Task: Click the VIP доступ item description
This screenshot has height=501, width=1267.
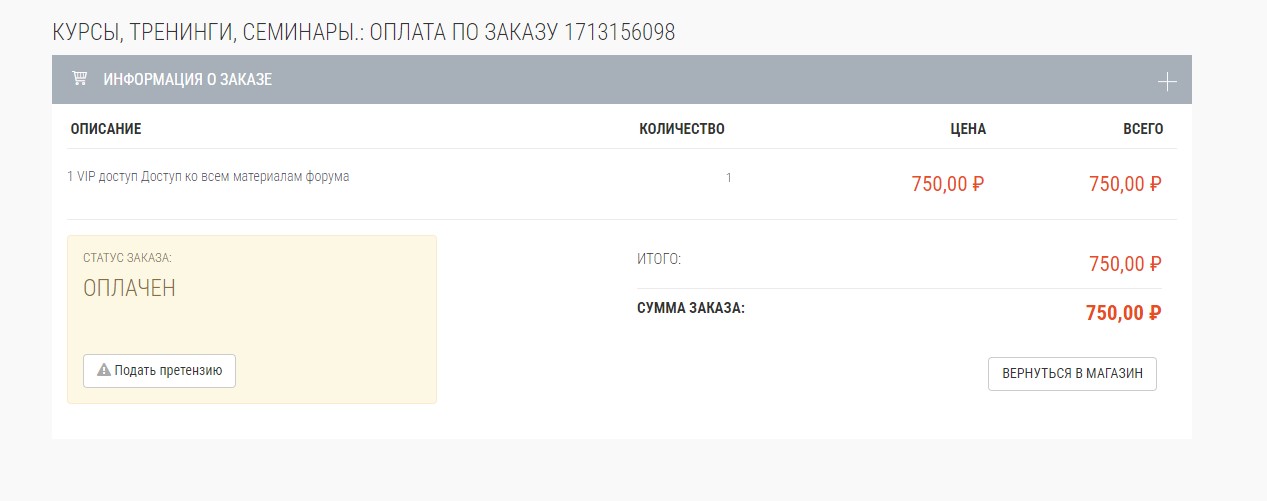Action: (208, 177)
